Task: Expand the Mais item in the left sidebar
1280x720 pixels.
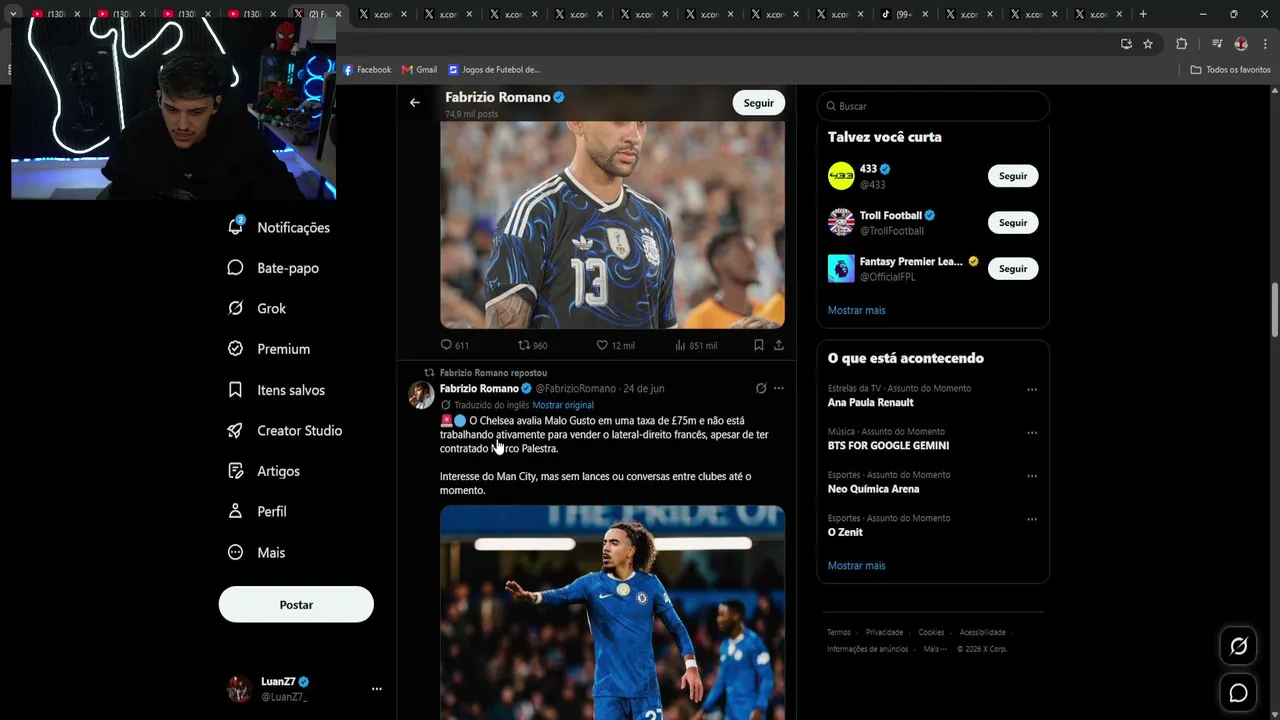Action: coord(256,552)
